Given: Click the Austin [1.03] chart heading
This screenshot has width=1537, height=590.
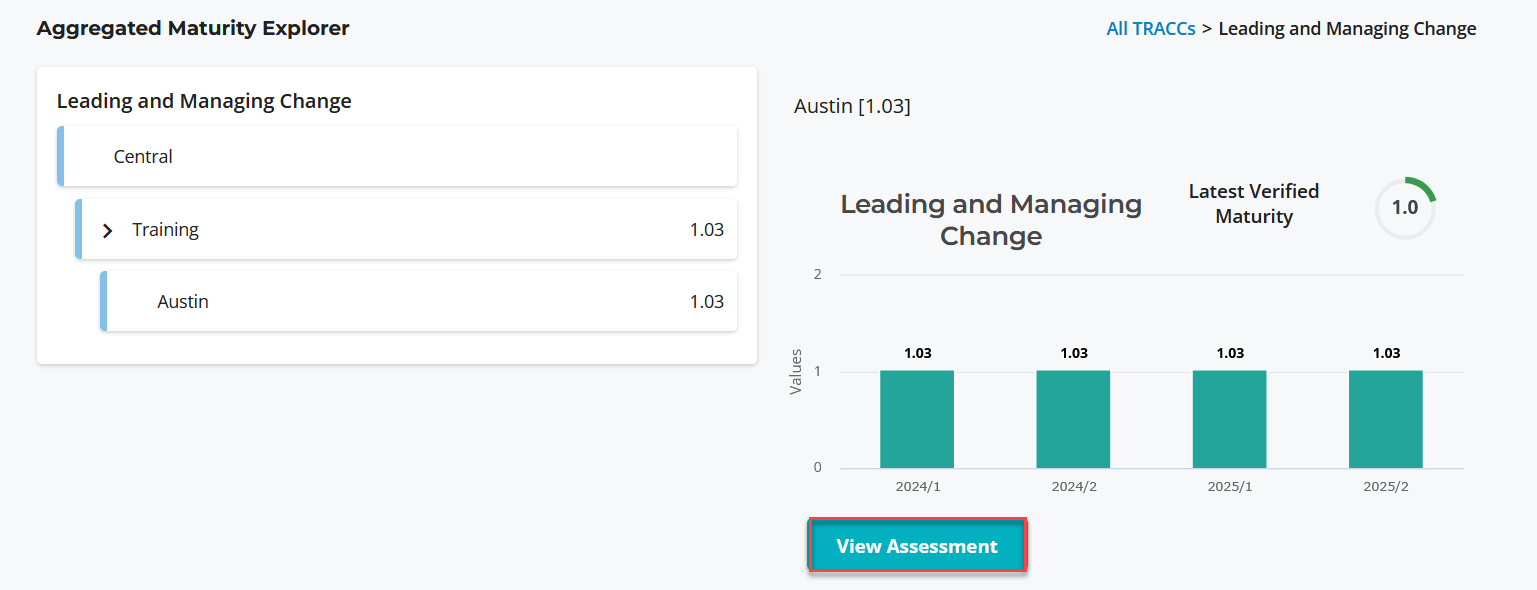Looking at the screenshot, I should click(852, 106).
